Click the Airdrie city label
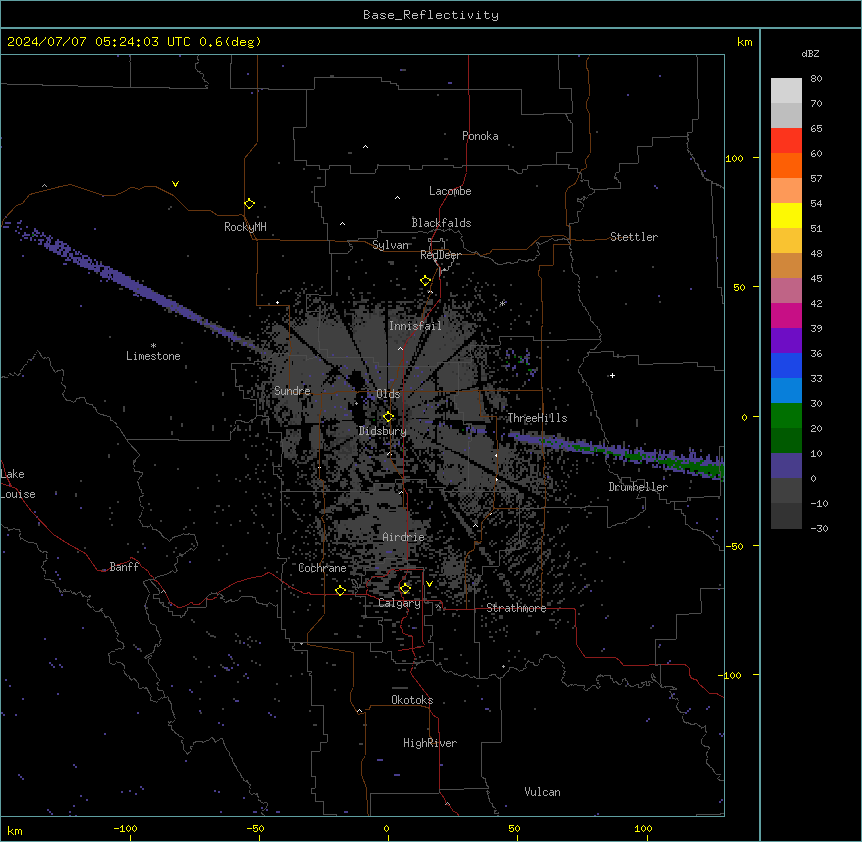 coord(403,537)
